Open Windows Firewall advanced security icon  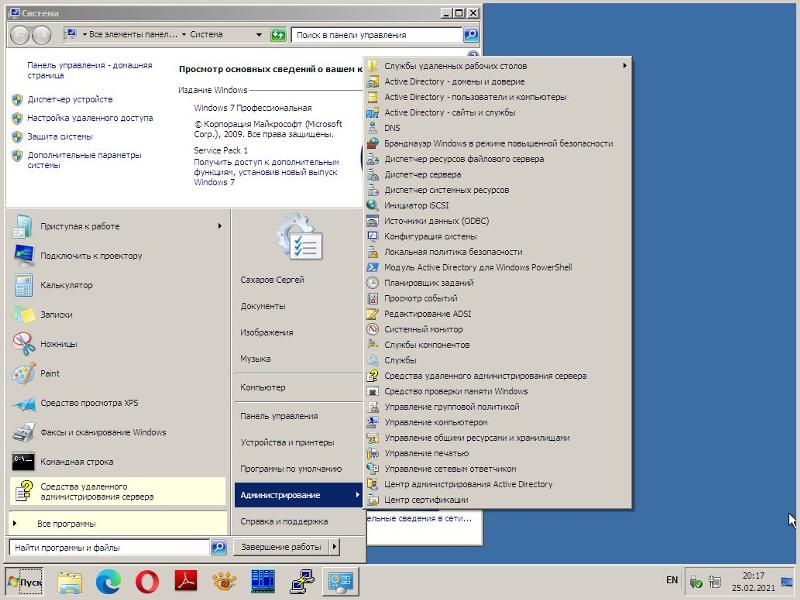pyautogui.click(x=373, y=143)
